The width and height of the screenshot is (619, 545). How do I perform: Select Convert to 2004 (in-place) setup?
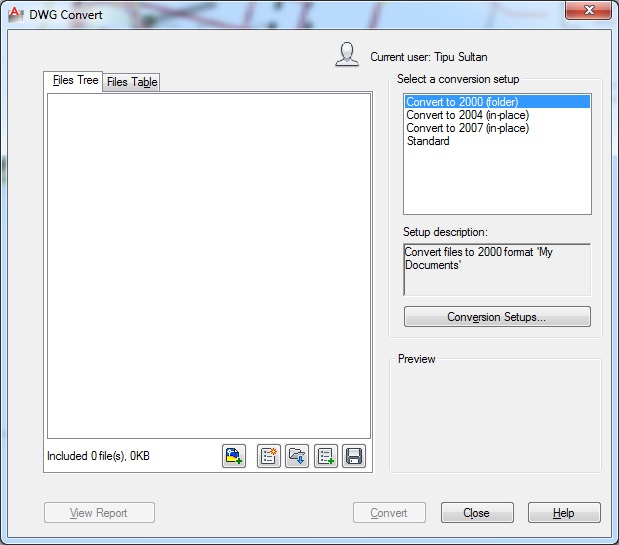coord(497,115)
